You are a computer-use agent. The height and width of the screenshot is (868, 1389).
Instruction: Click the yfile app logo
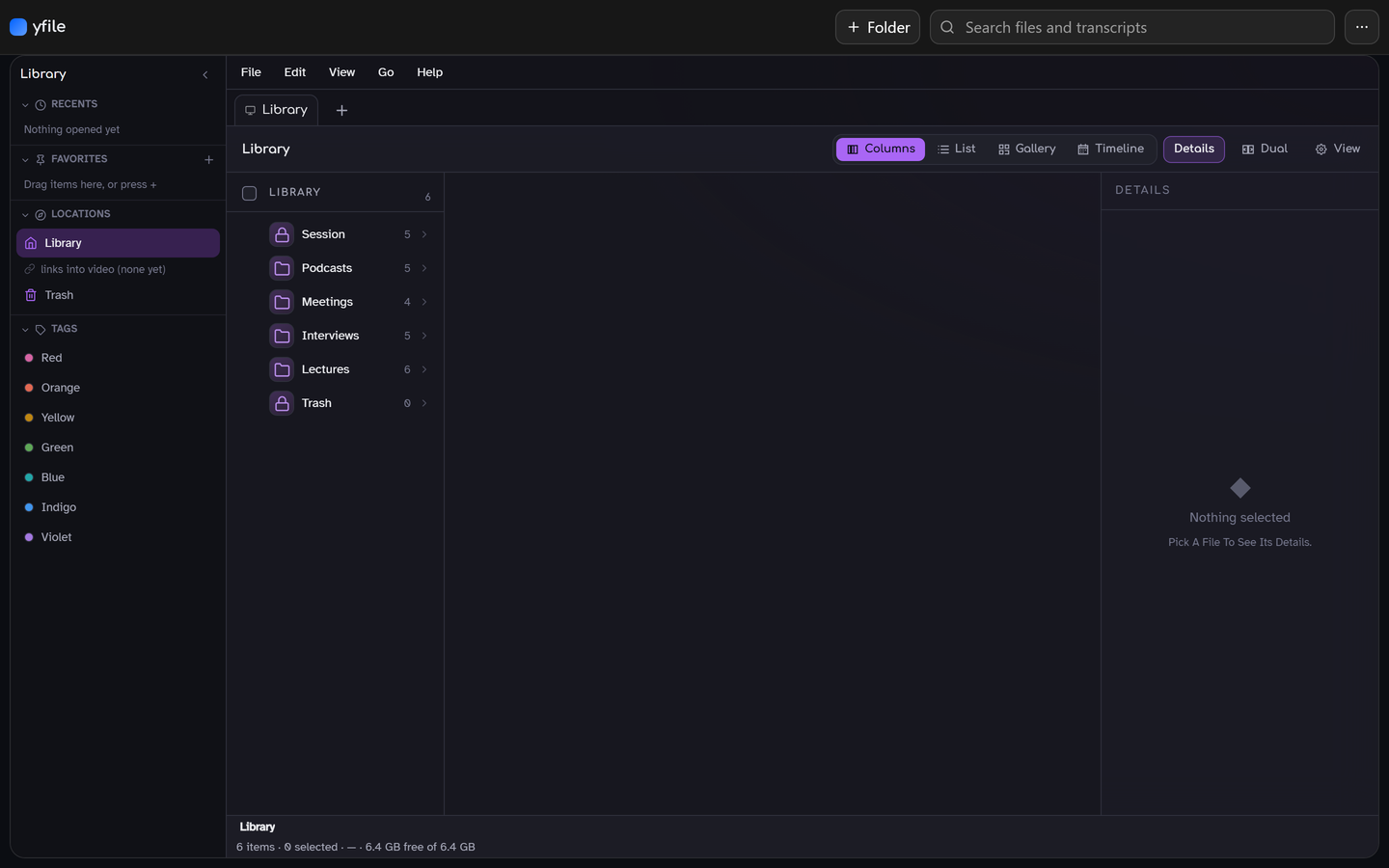(x=18, y=27)
